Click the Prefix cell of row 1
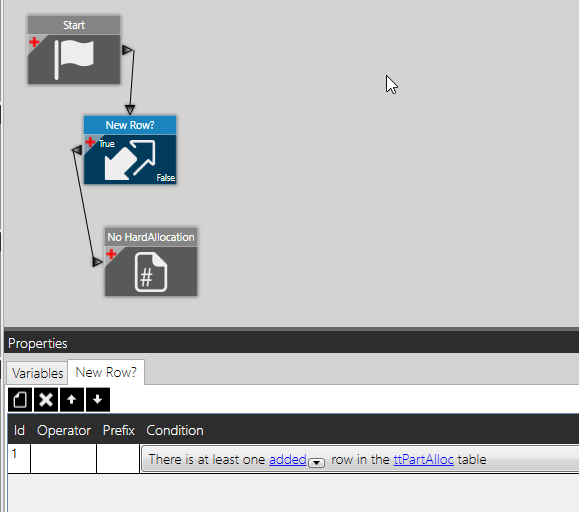 click(x=118, y=458)
